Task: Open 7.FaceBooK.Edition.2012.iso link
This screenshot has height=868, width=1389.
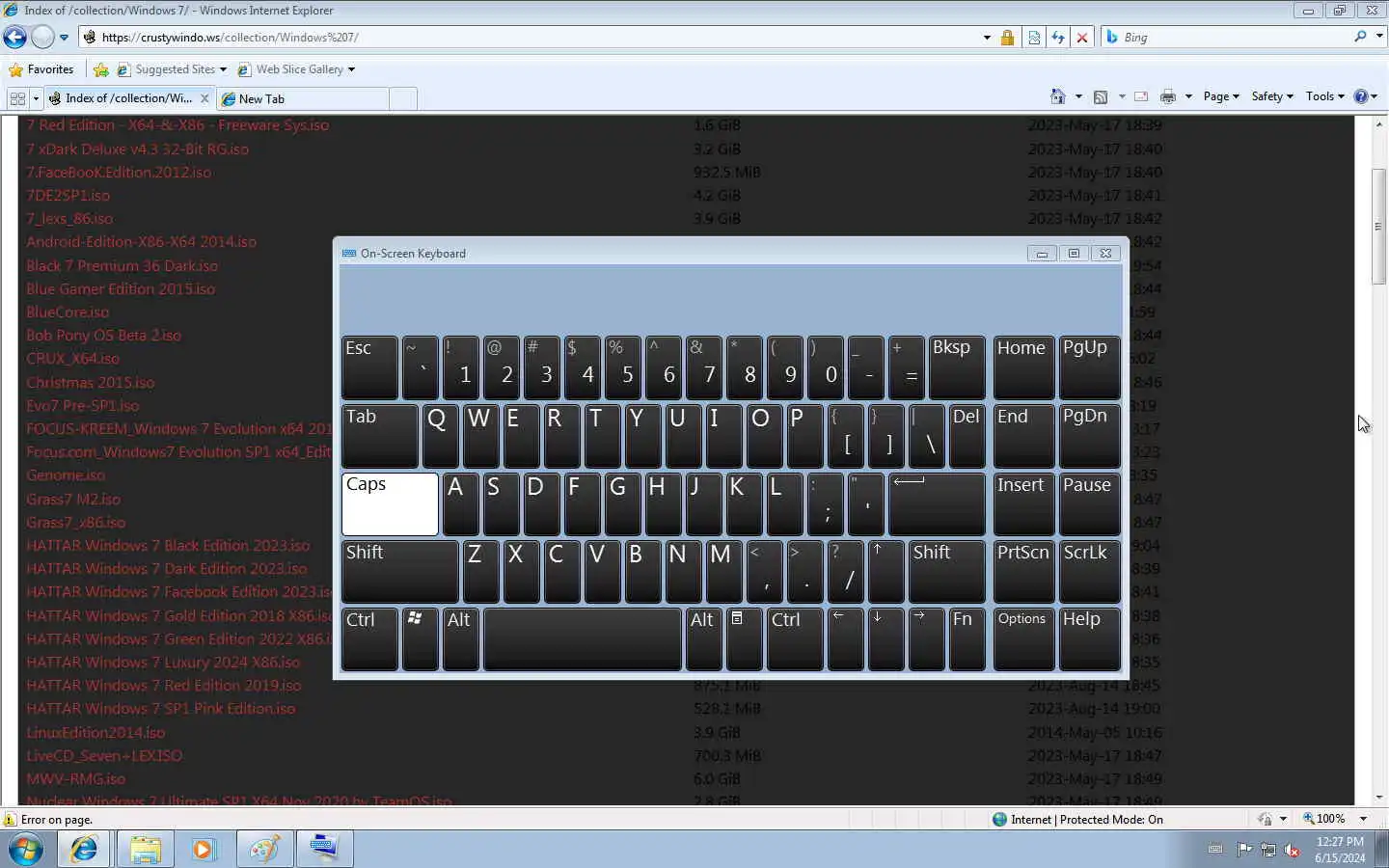Action: (119, 173)
